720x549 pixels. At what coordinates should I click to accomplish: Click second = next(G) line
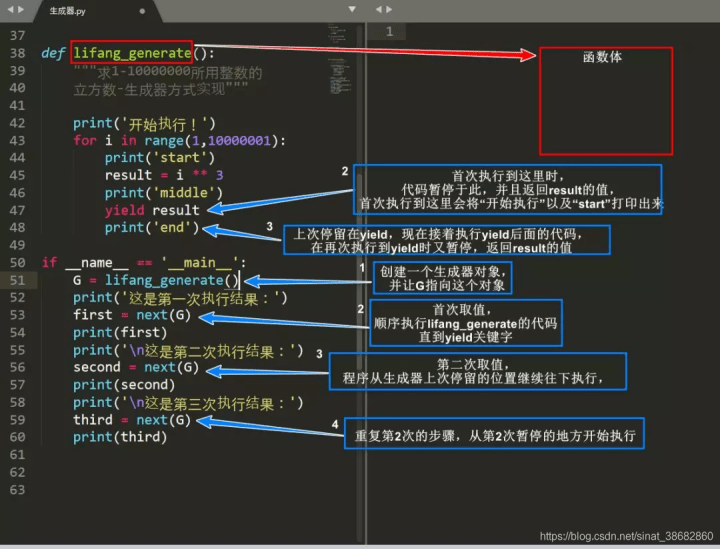[x=136, y=367]
